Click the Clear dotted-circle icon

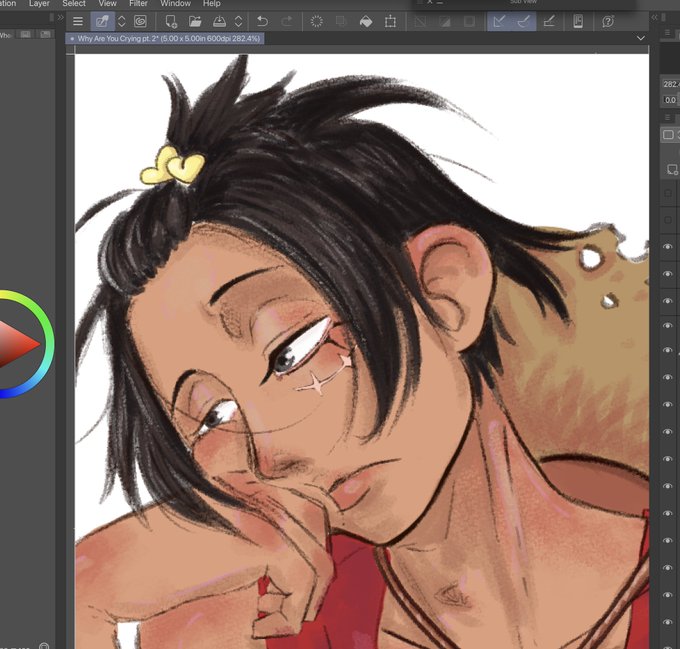point(317,21)
